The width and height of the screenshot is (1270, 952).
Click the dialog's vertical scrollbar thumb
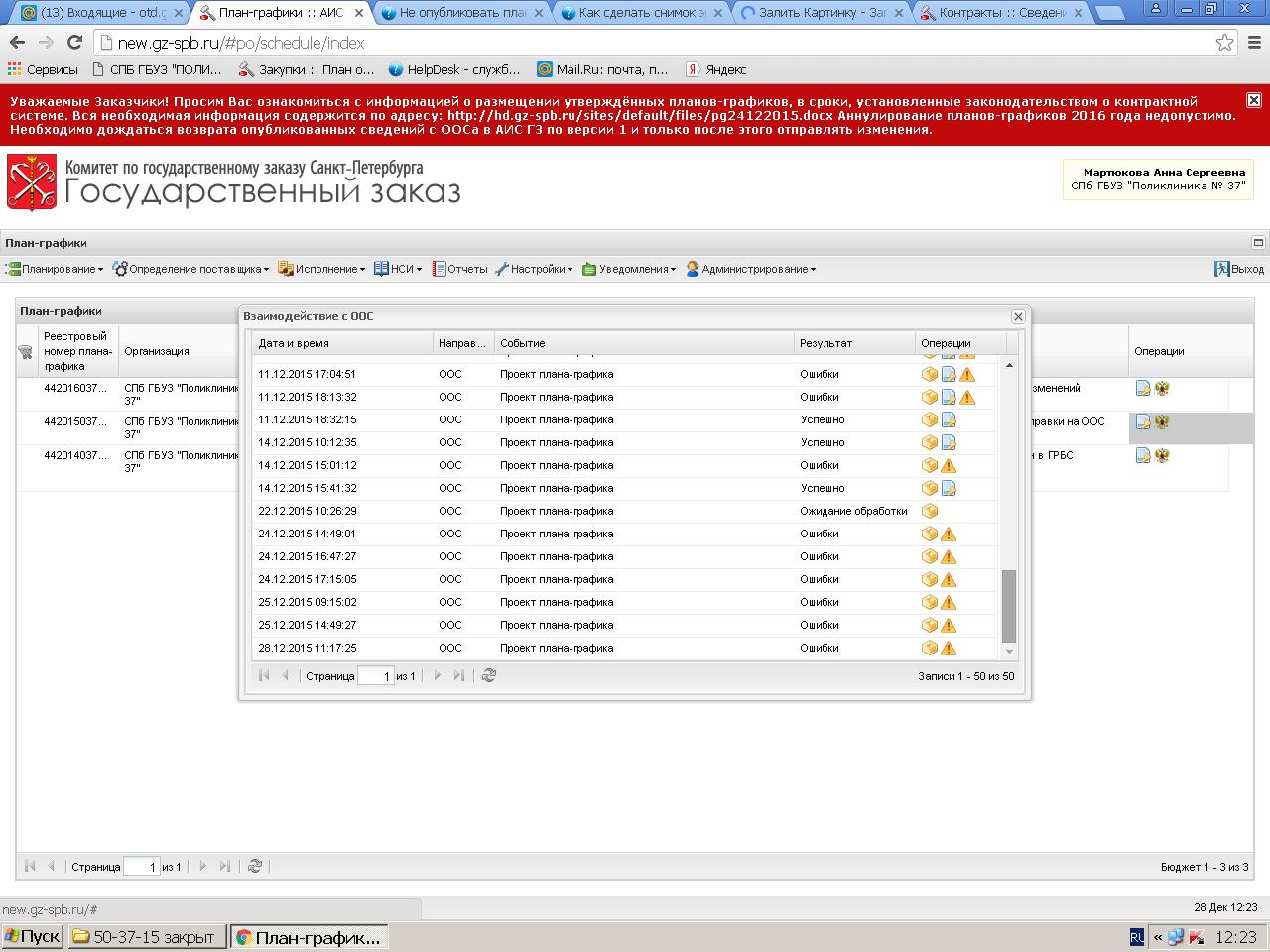pyautogui.click(x=1009, y=605)
